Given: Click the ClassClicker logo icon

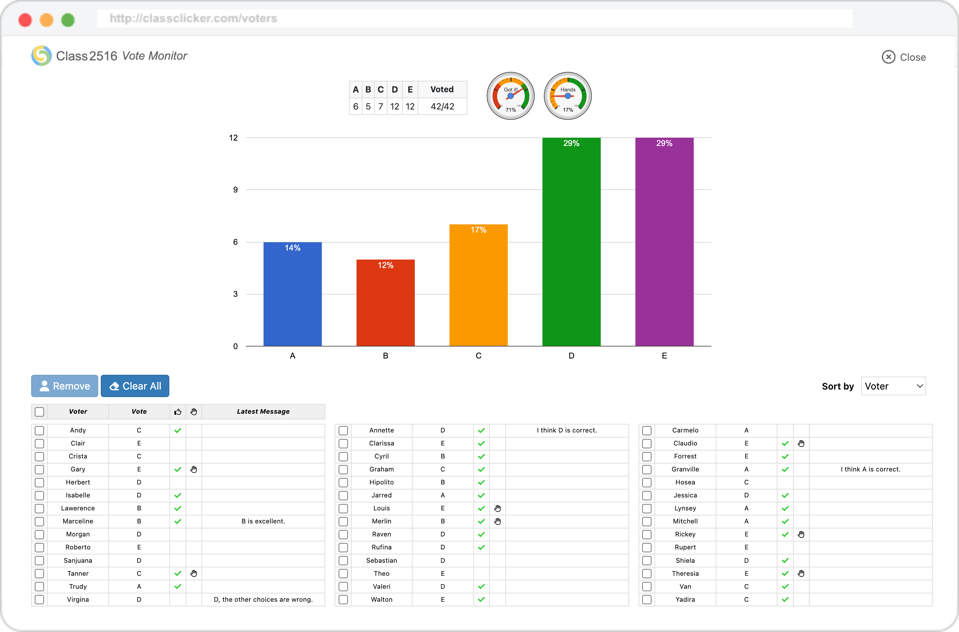Looking at the screenshot, I should (41, 56).
